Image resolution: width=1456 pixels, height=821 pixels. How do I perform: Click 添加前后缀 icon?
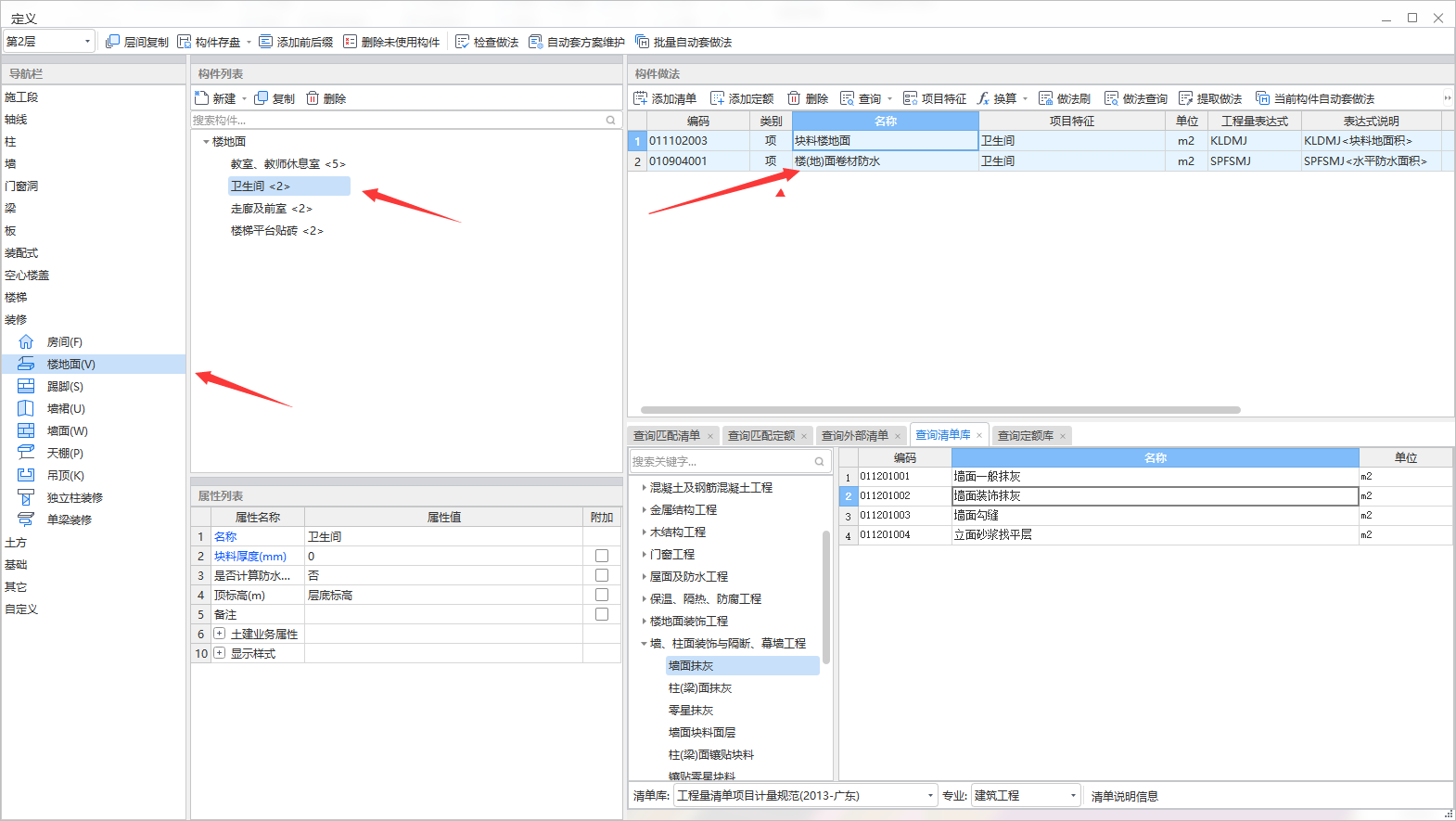[265, 42]
